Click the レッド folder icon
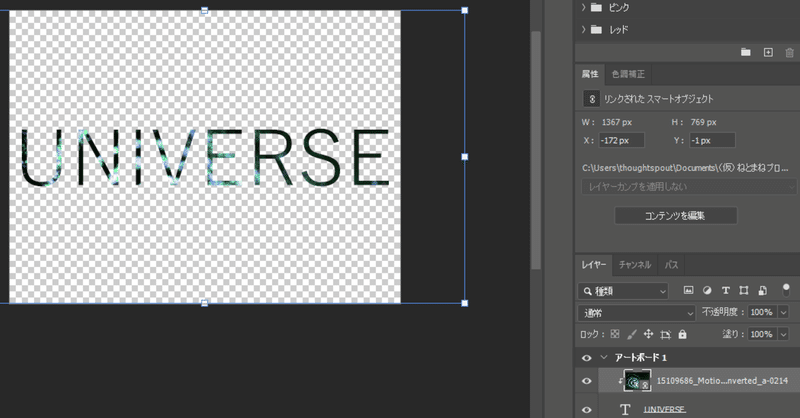This screenshot has width=800, height=418. pyautogui.click(x=596, y=29)
